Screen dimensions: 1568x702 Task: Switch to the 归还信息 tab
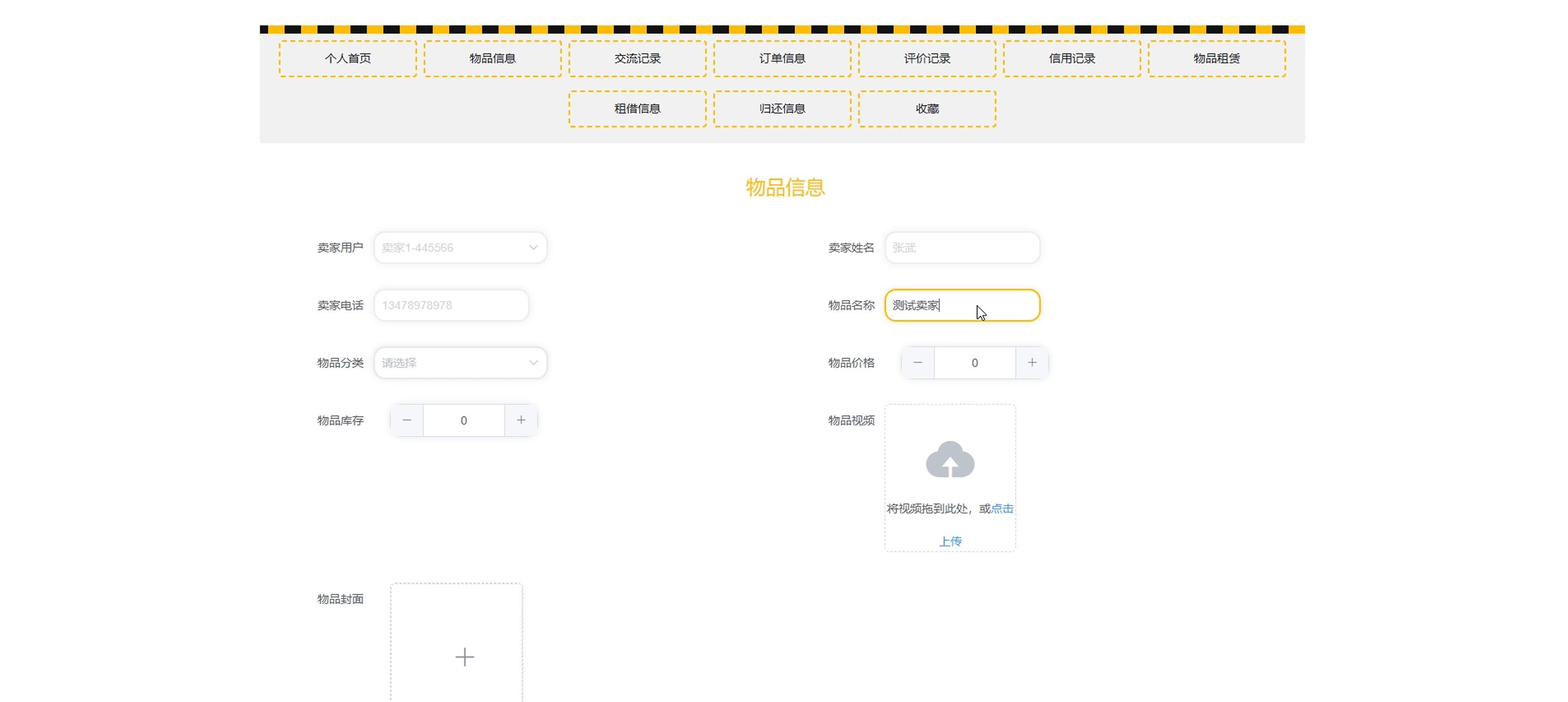[782, 108]
